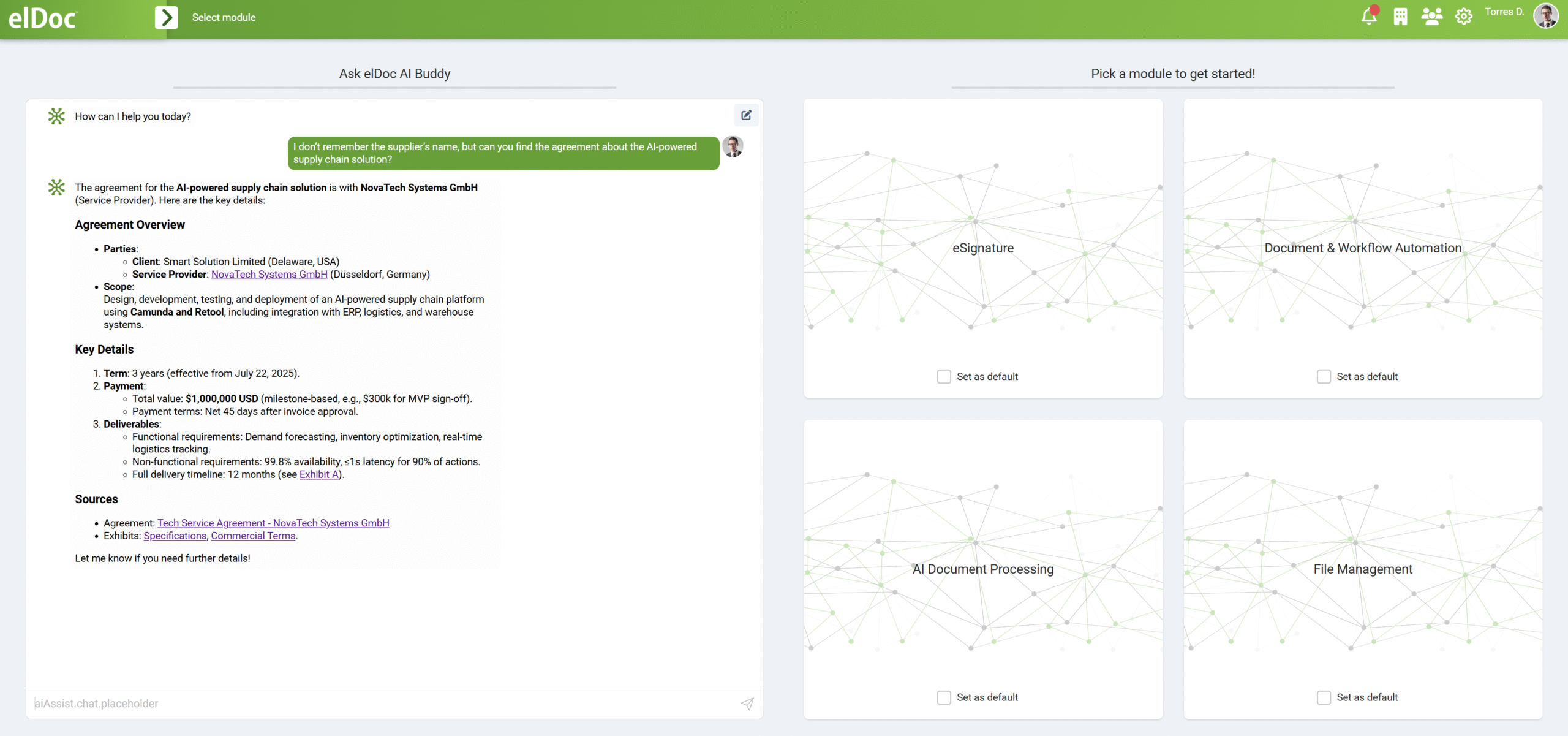
Task: Start a new chat with edit icon
Action: (746, 115)
